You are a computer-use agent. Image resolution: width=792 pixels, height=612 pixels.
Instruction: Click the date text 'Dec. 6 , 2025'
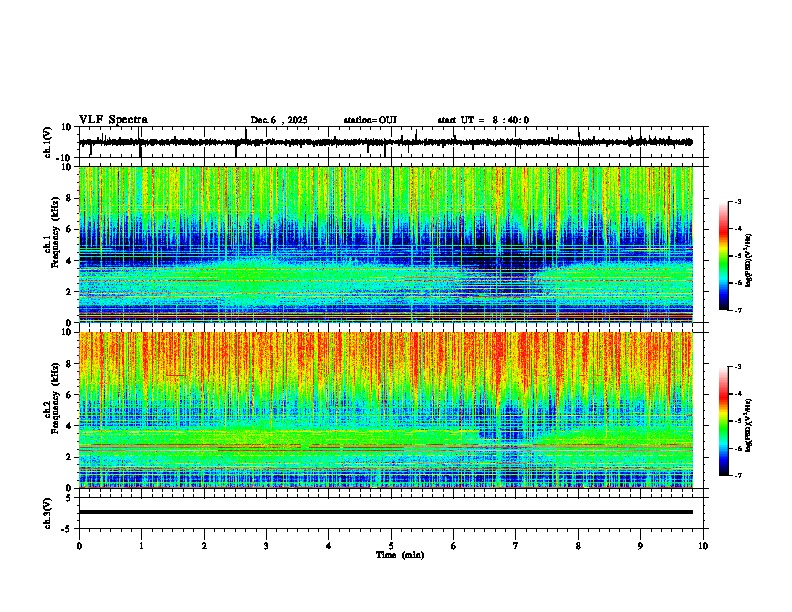coord(279,120)
